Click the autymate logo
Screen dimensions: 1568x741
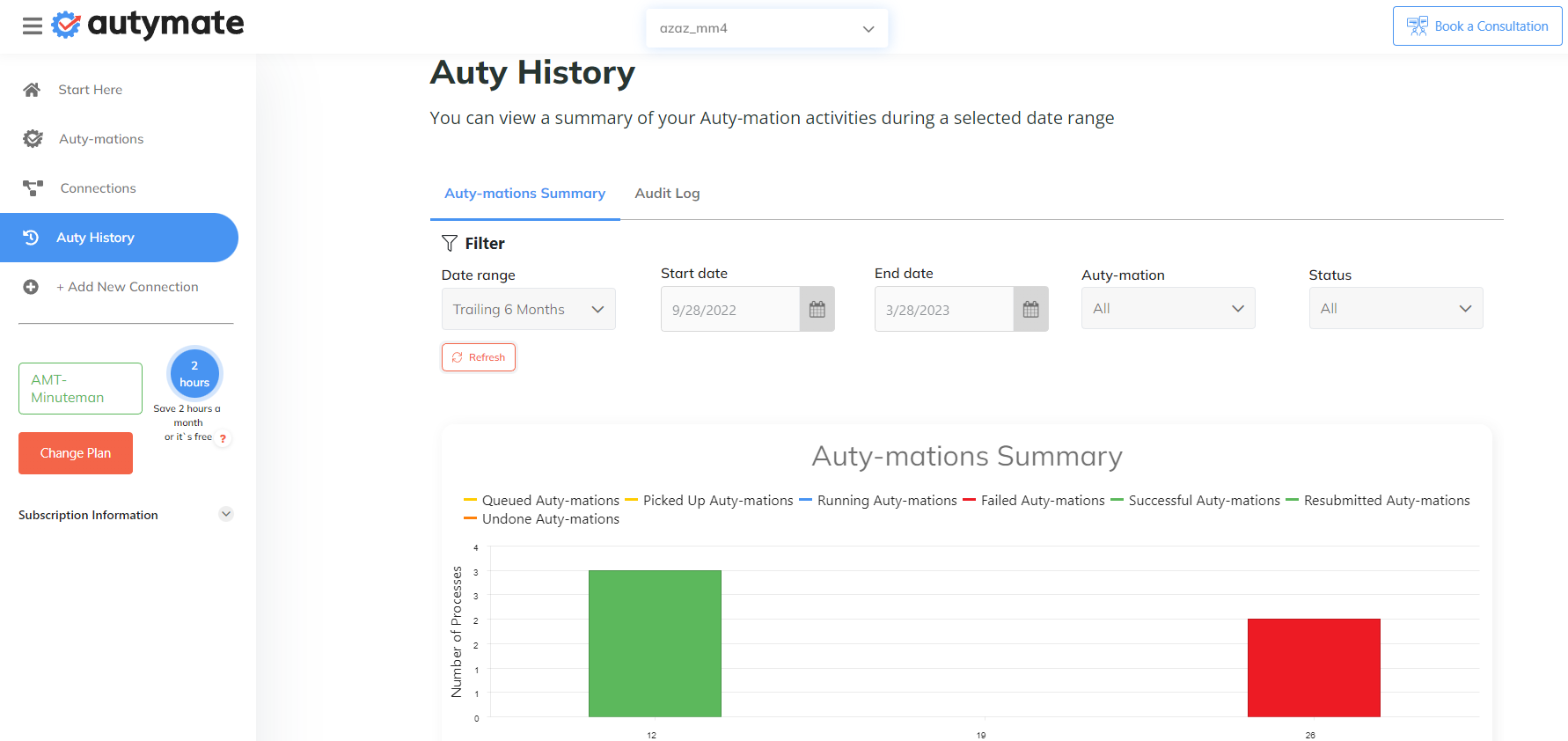(148, 25)
